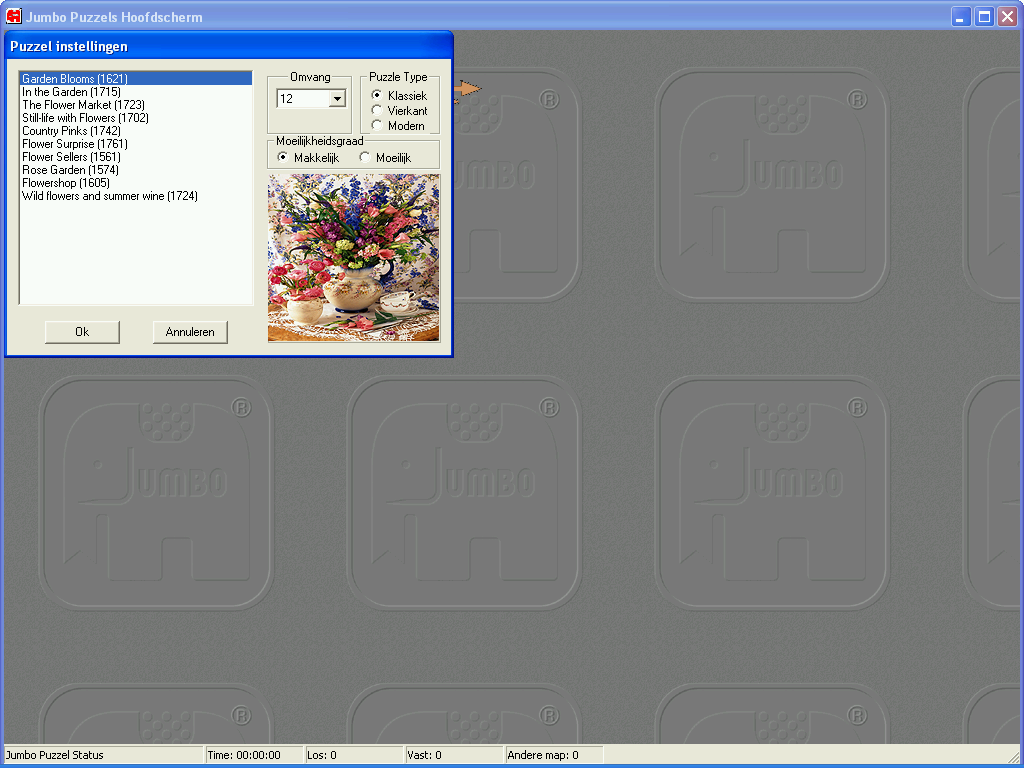Click the Time: 00:00:00 status entry
This screenshot has height=768, width=1024.
(254, 755)
